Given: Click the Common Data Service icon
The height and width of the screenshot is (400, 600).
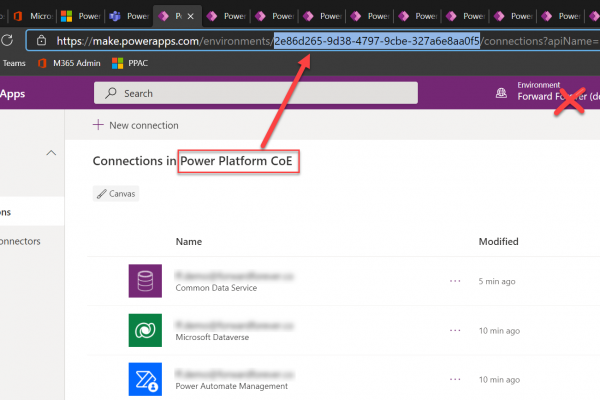Looking at the screenshot, I should point(145,281).
